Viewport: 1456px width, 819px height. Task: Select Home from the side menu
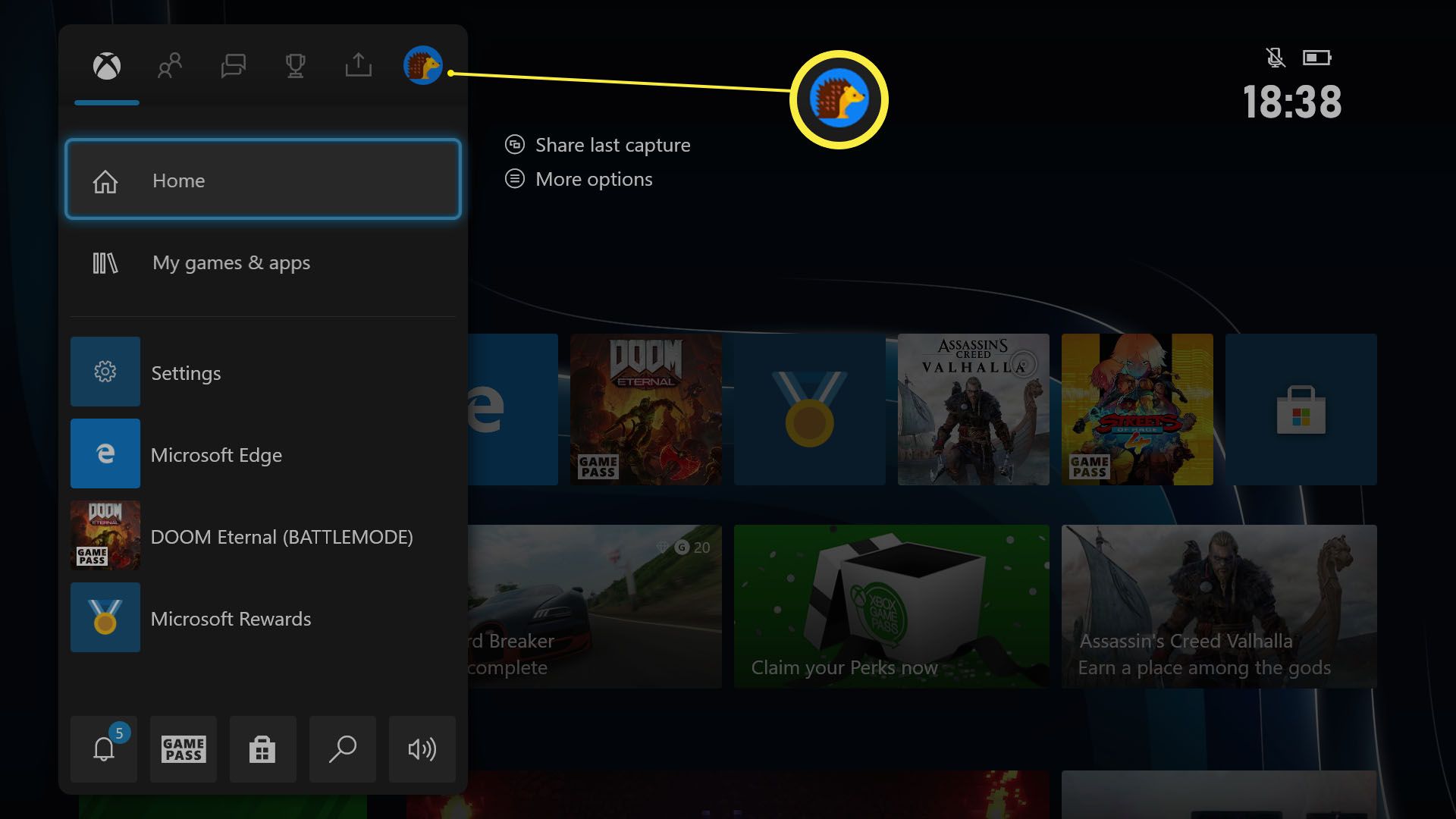click(265, 180)
